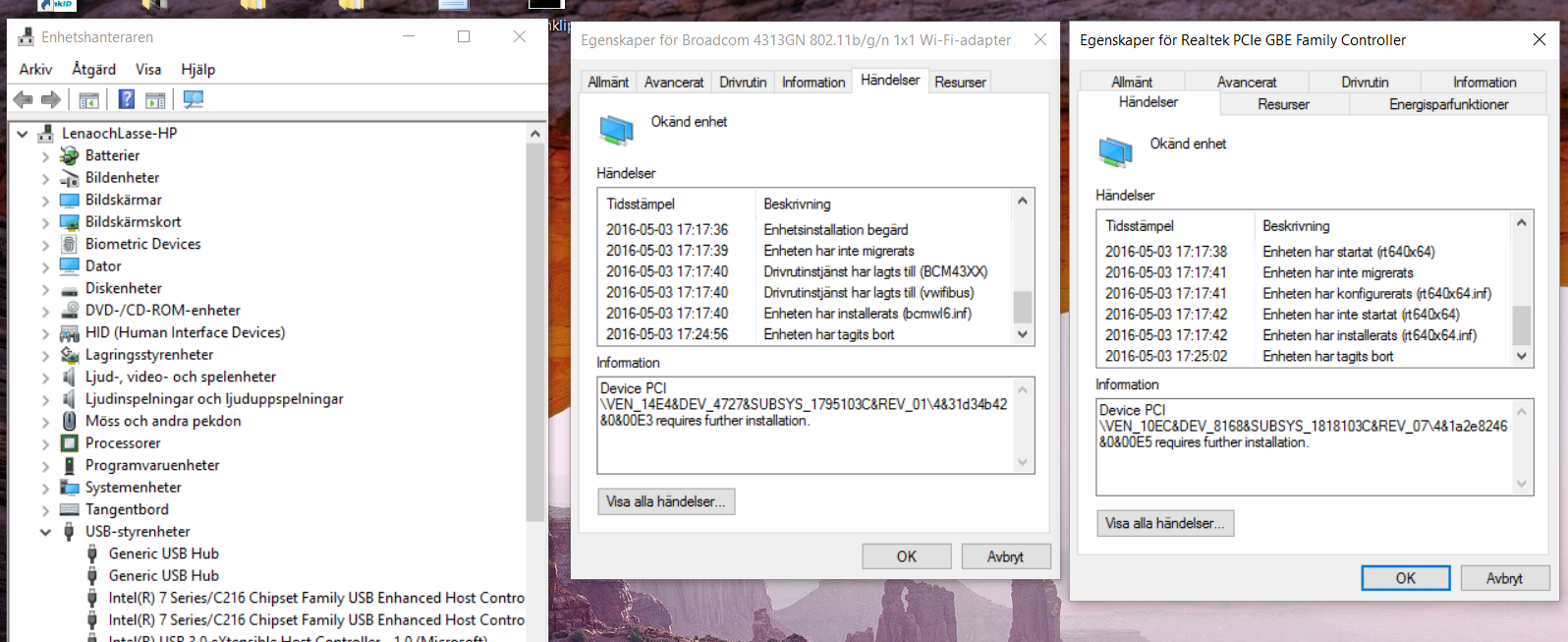The height and width of the screenshot is (642, 1568).
Task: Expand the Programvaruenheter node
Action: (x=45, y=466)
